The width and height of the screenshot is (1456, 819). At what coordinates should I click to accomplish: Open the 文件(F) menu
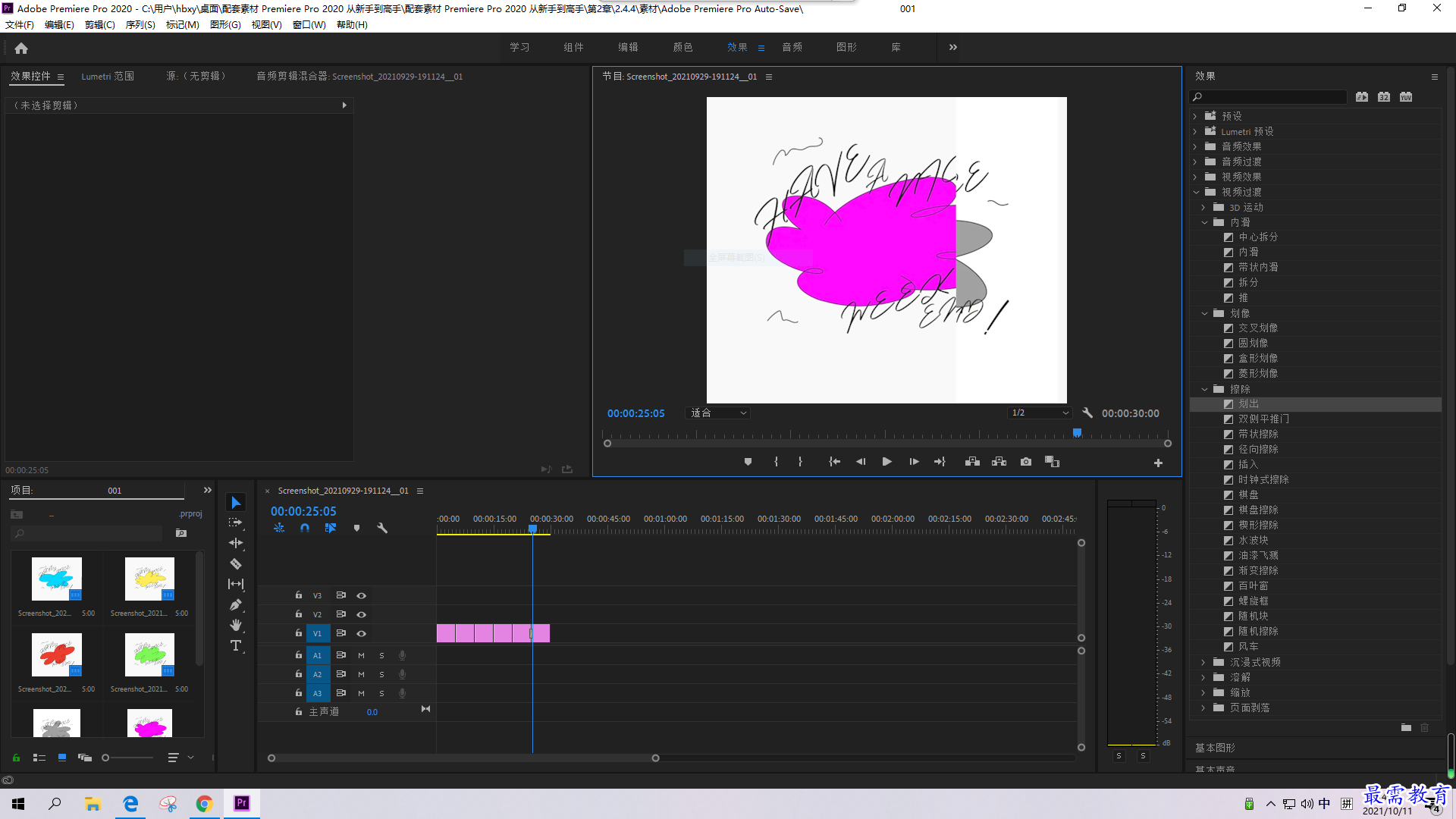[20, 25]
